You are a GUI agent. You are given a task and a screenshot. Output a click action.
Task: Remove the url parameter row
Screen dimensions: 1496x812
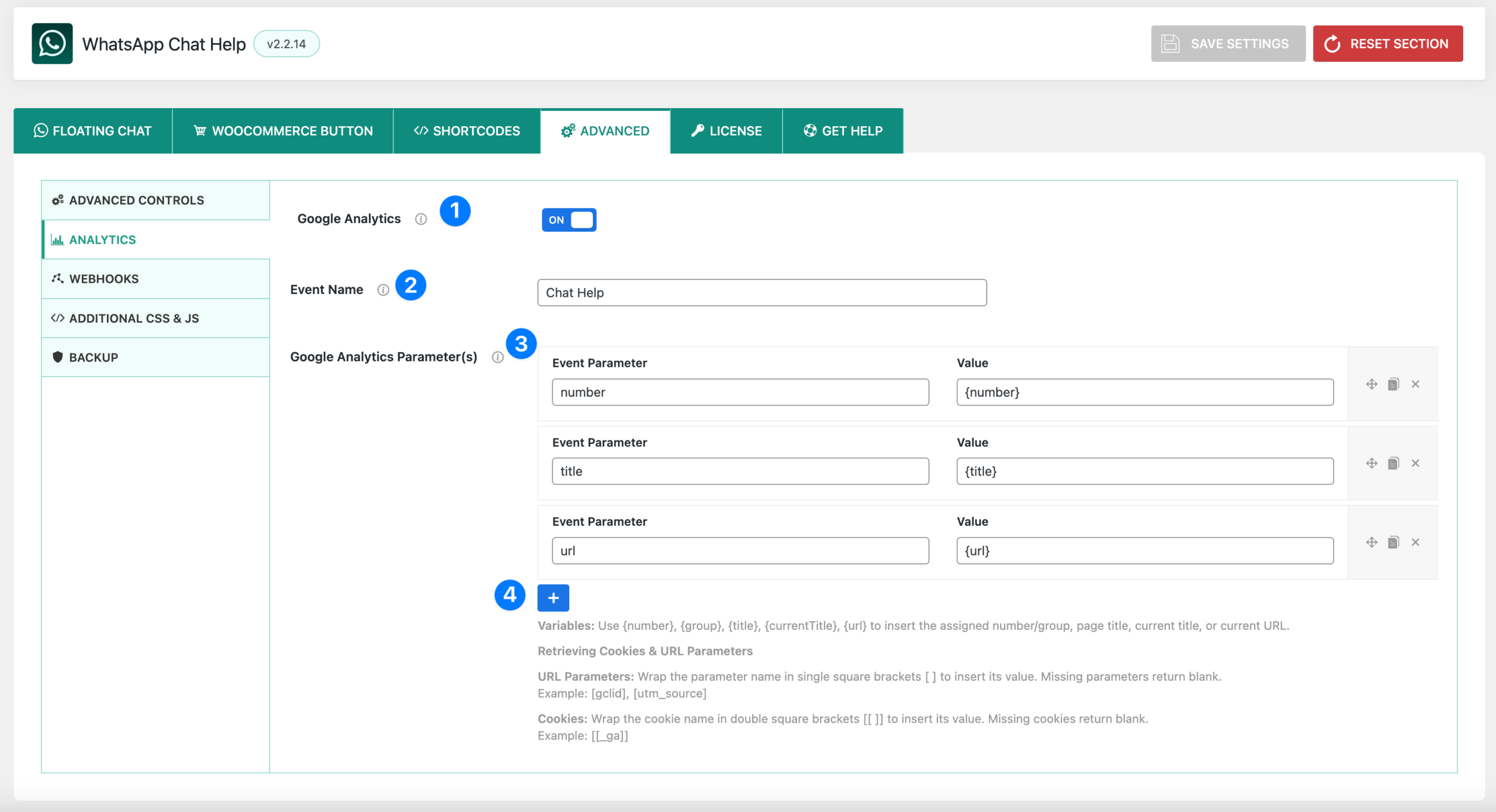coord(1415,542)
